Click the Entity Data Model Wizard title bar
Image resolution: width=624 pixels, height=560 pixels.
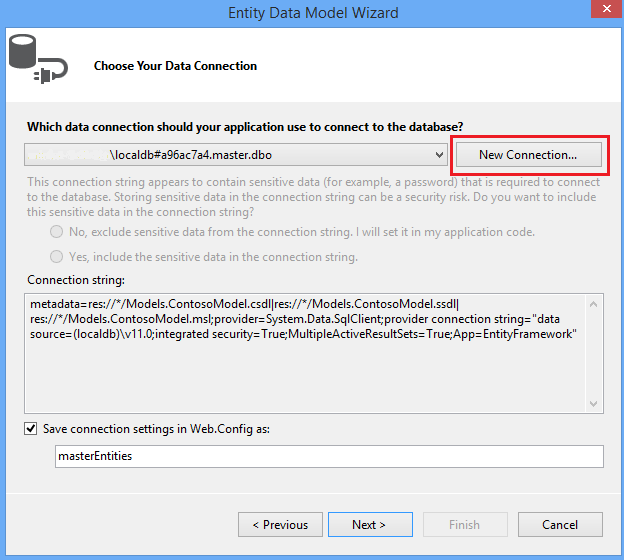coord(312,13)
